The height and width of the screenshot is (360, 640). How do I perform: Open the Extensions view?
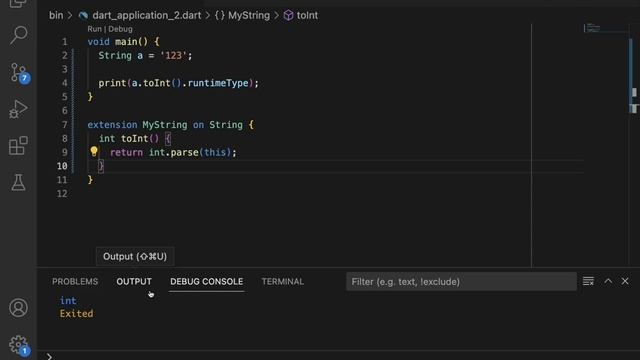pos(19,146)
